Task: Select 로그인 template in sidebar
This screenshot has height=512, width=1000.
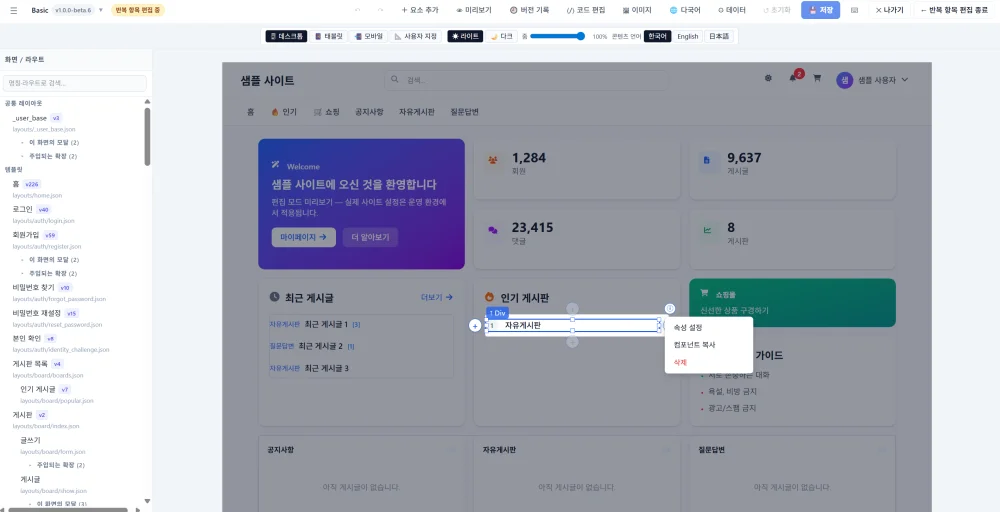Action: click(x=22, y=209)
